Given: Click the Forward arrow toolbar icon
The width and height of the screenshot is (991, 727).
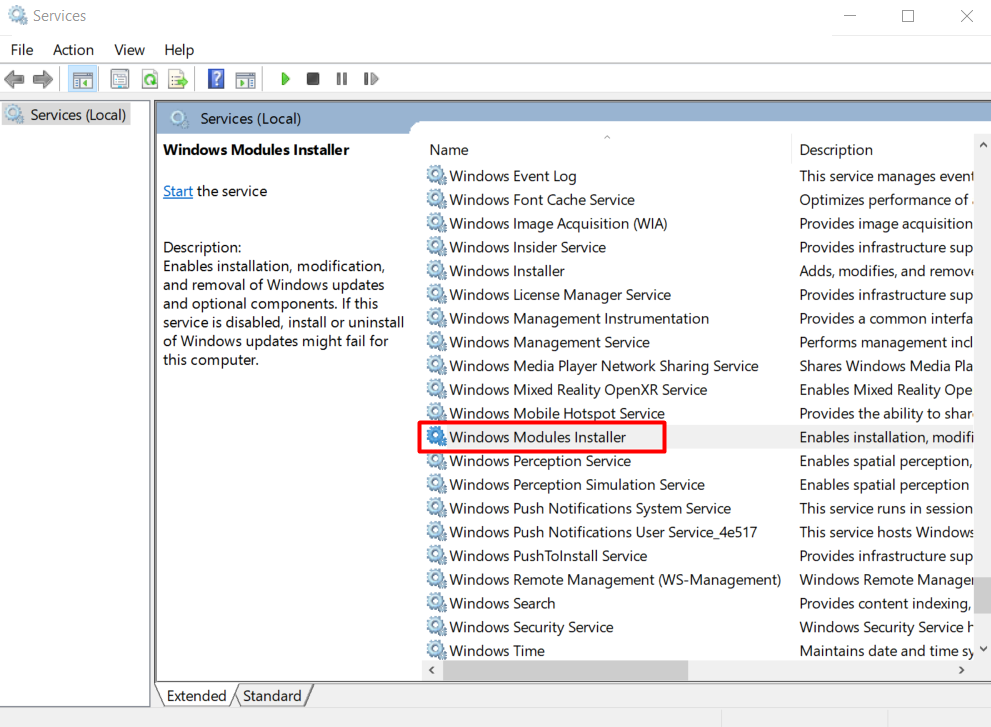Looking at the screenshot, I should pos(43,79).
